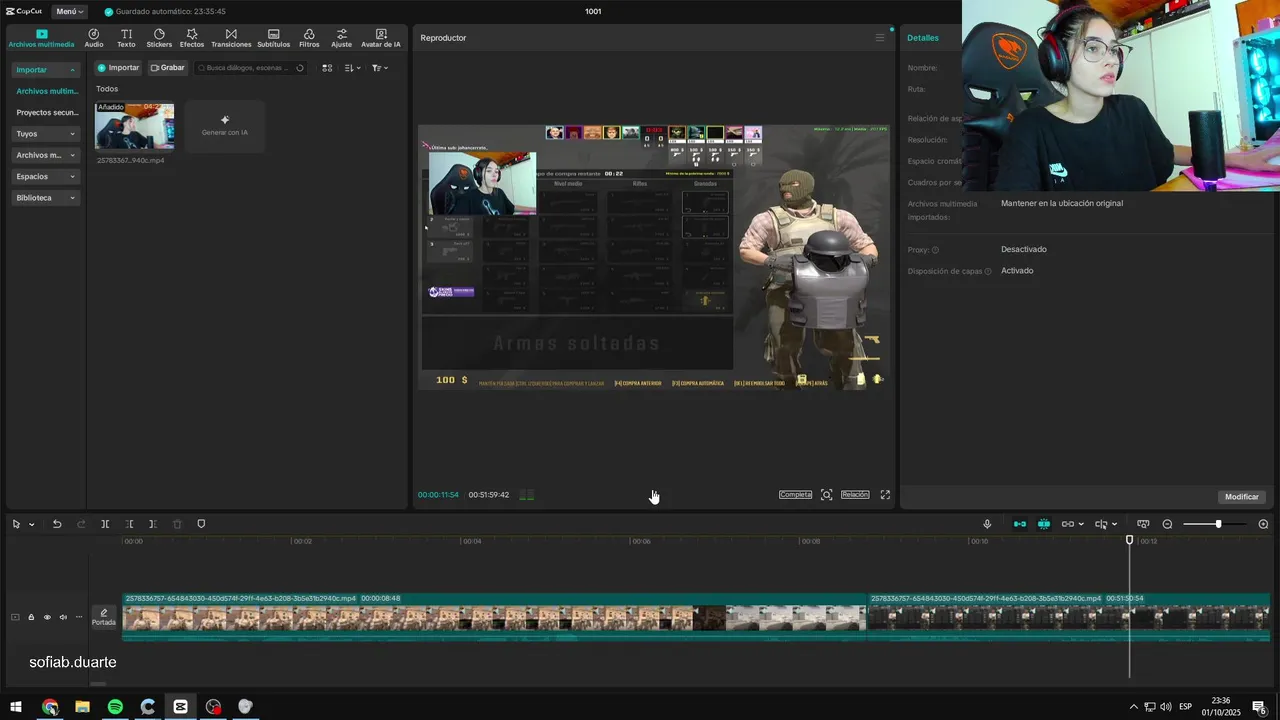1280x720 pixels.
Task: Redo the last action
Action: click(x=81, y=524)
